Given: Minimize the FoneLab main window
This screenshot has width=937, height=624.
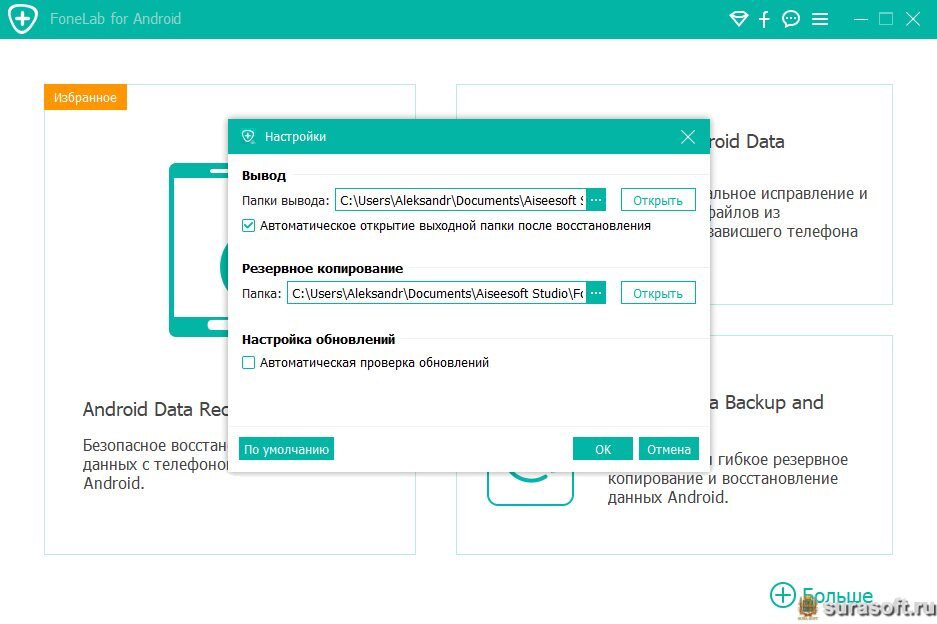Looking at the screenshot, I should click(861, 19).
